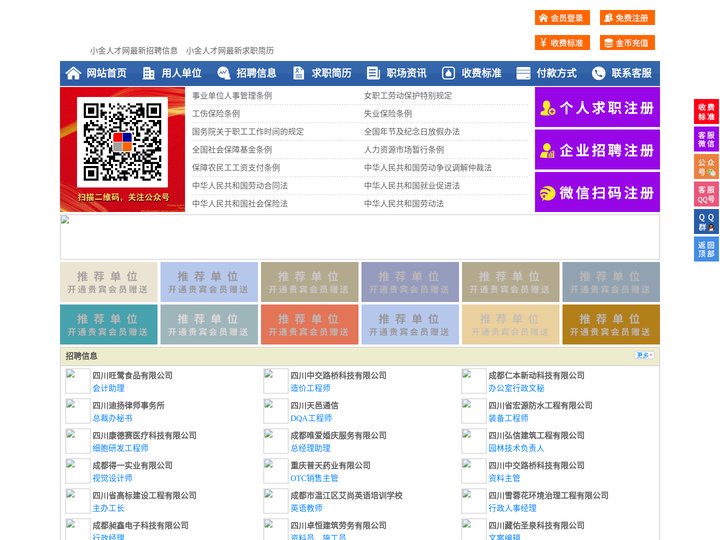Open 中华人民共和国劳动法 article
This screenshot has width=720, height=540.
pos(404,203)
